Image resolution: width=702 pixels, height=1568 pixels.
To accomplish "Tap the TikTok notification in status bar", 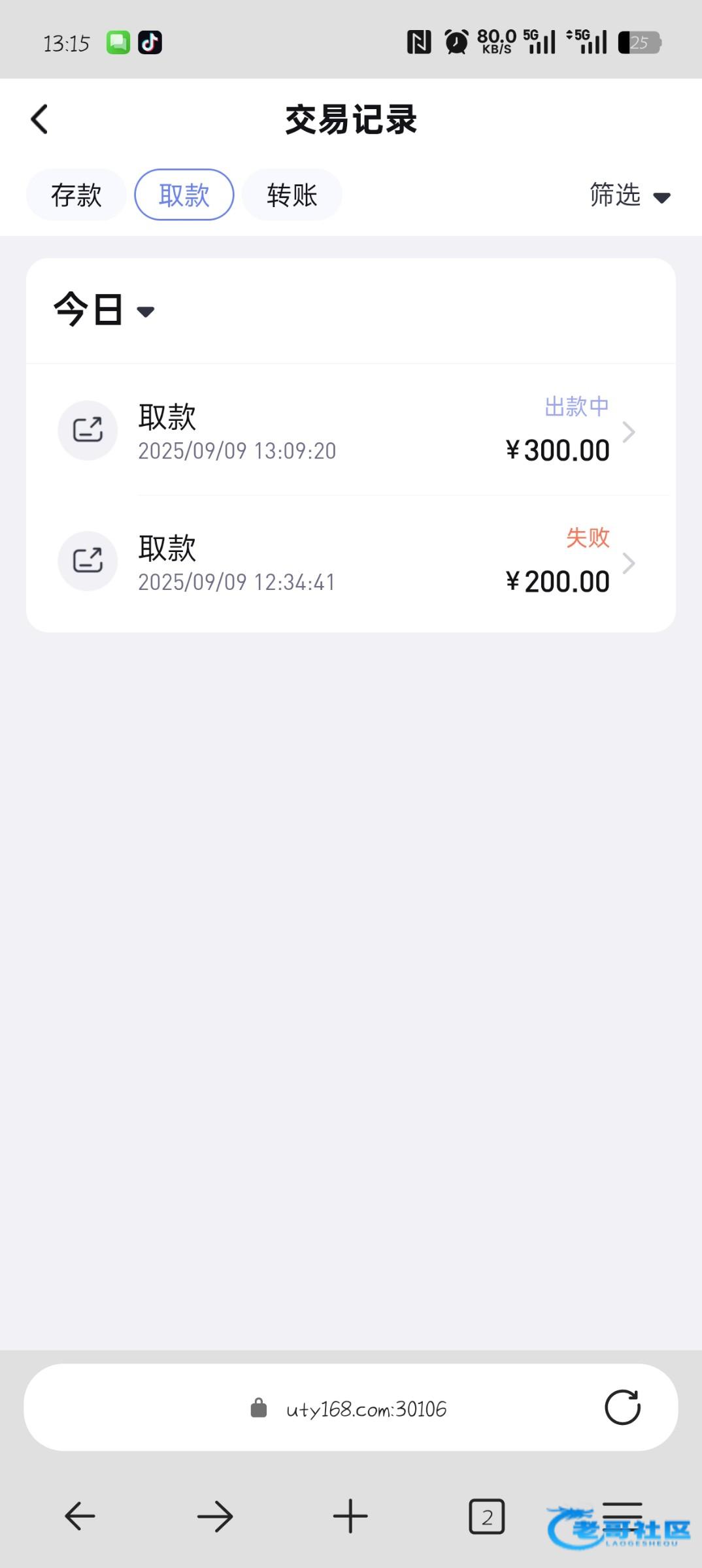I will [150, 42].
